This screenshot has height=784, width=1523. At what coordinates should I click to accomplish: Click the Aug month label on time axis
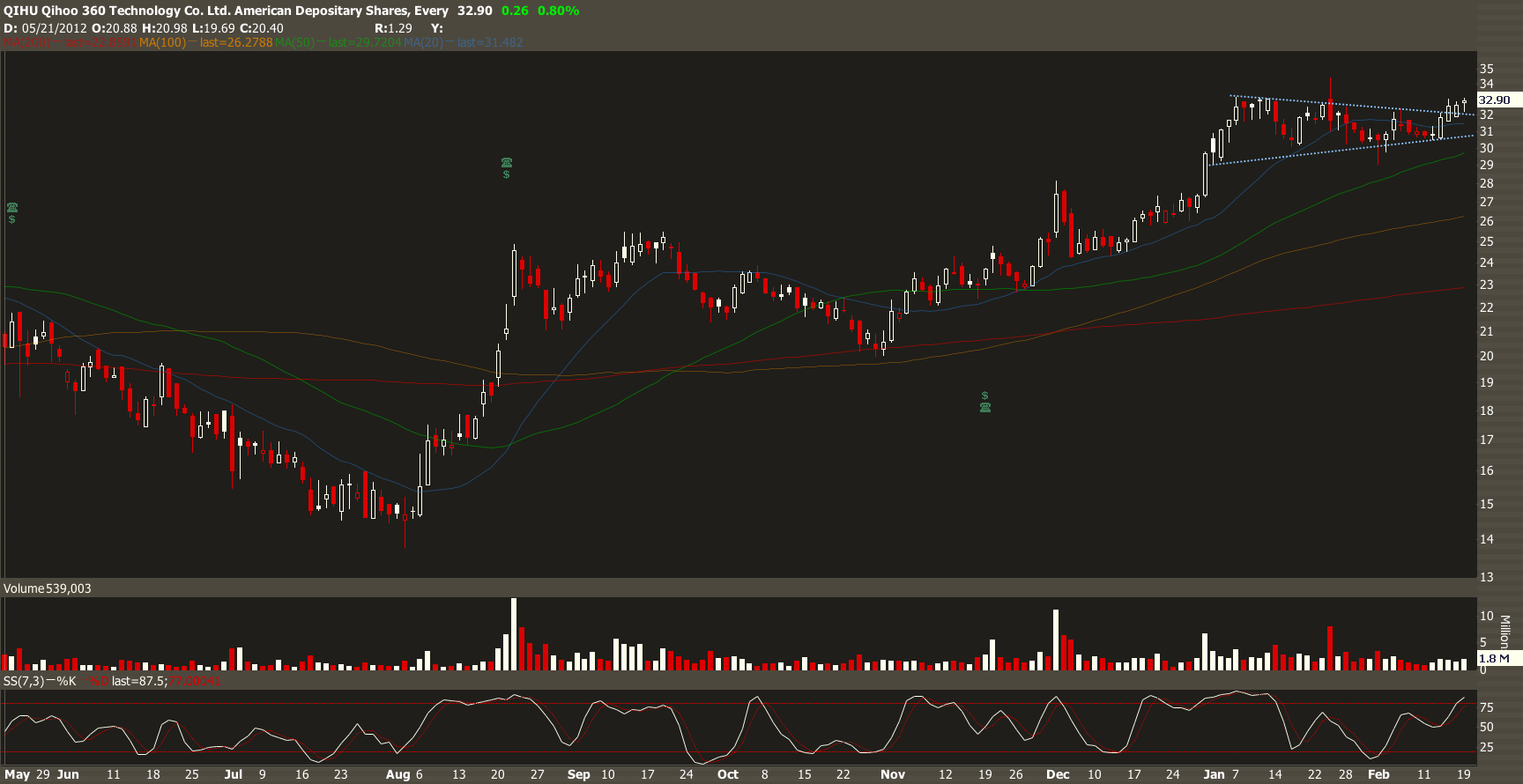pos(398,774)
